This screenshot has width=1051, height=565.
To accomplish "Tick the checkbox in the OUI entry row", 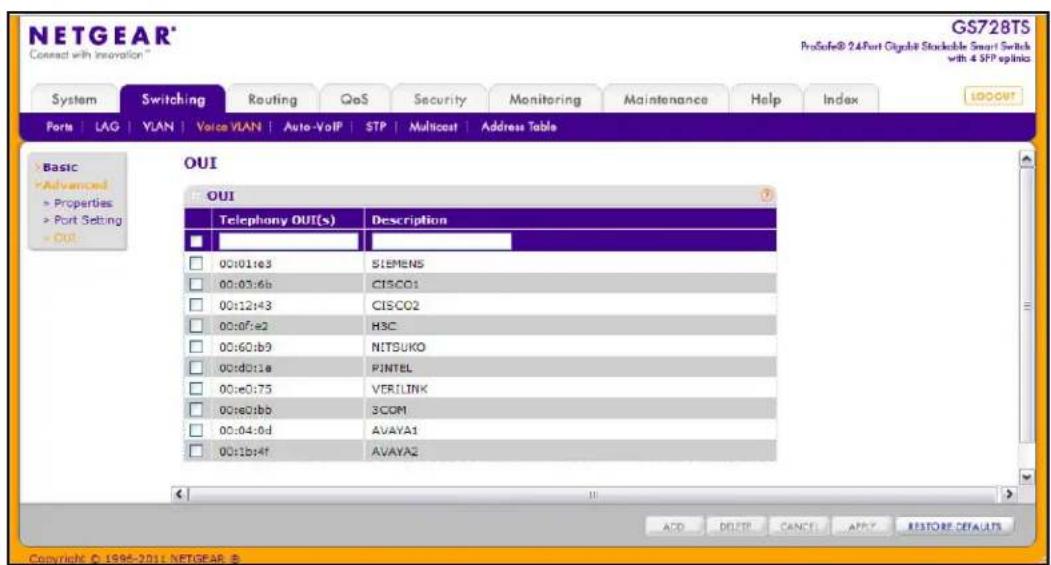I will click(x=196, y=241).
